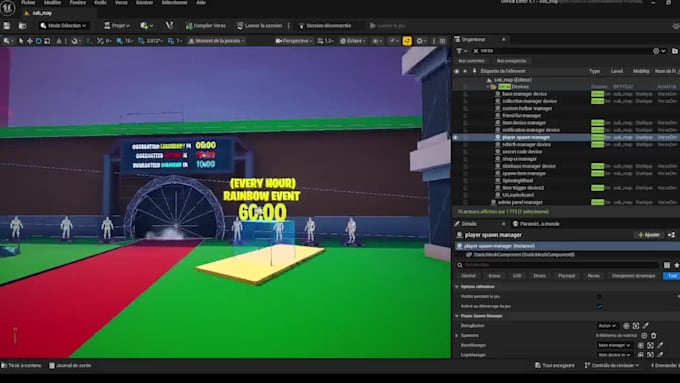Screen dimensions: 680x383
Task: Clear the Organiseur search with X icon
Action: tap(476, 51)
